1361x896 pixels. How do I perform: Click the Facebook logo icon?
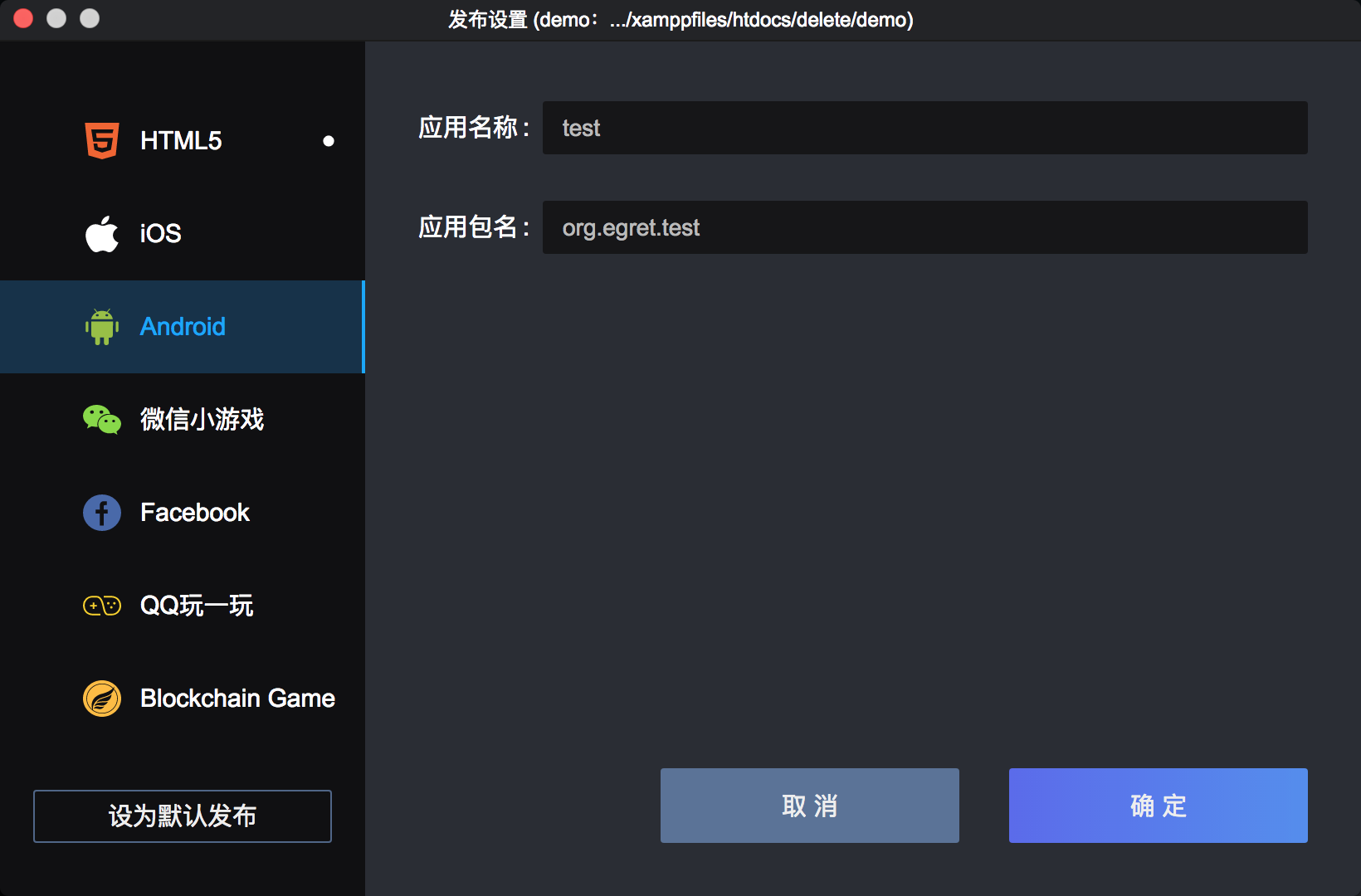click(x=102, y=513)
